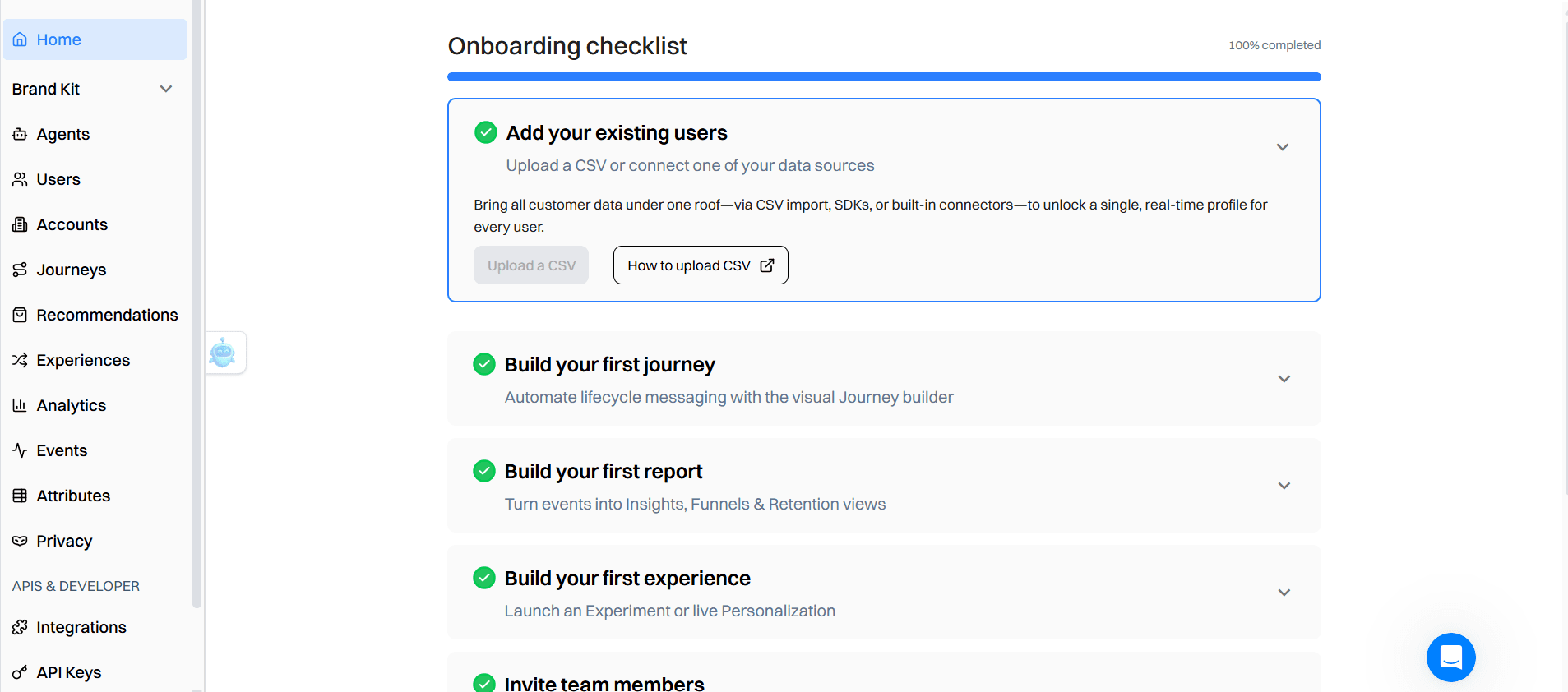Click the Upload a CSV button
This screenshot has width=1568, height=692.
[x=530, y=265]
